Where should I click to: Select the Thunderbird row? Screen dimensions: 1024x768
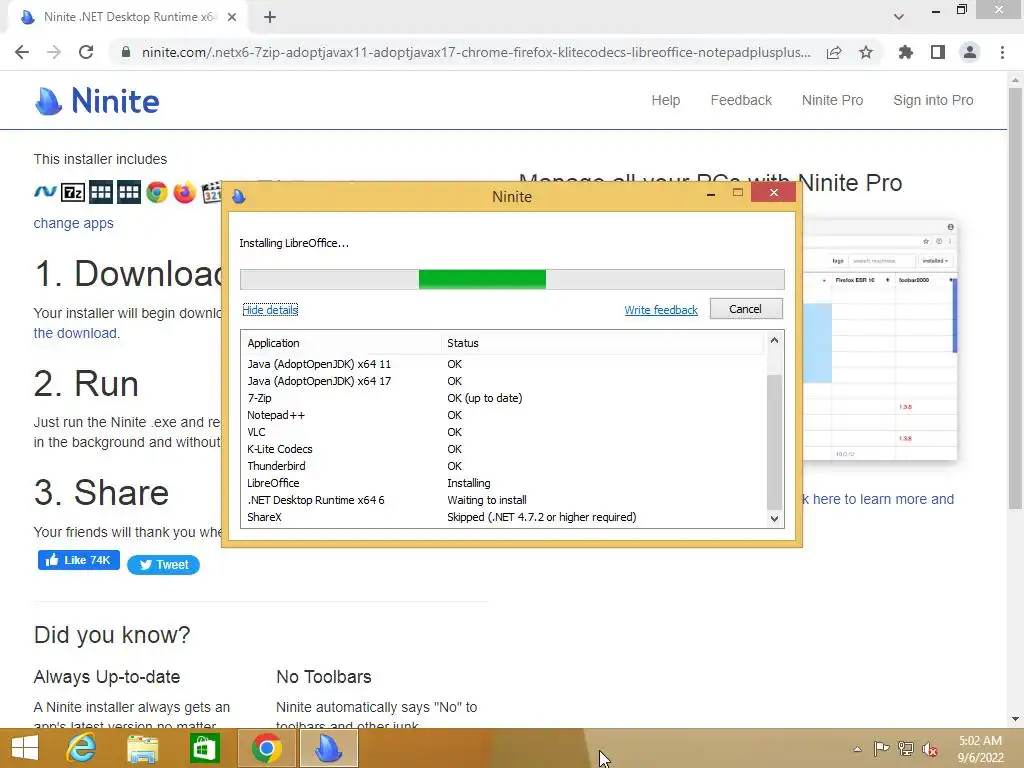[x=503, y=466]
